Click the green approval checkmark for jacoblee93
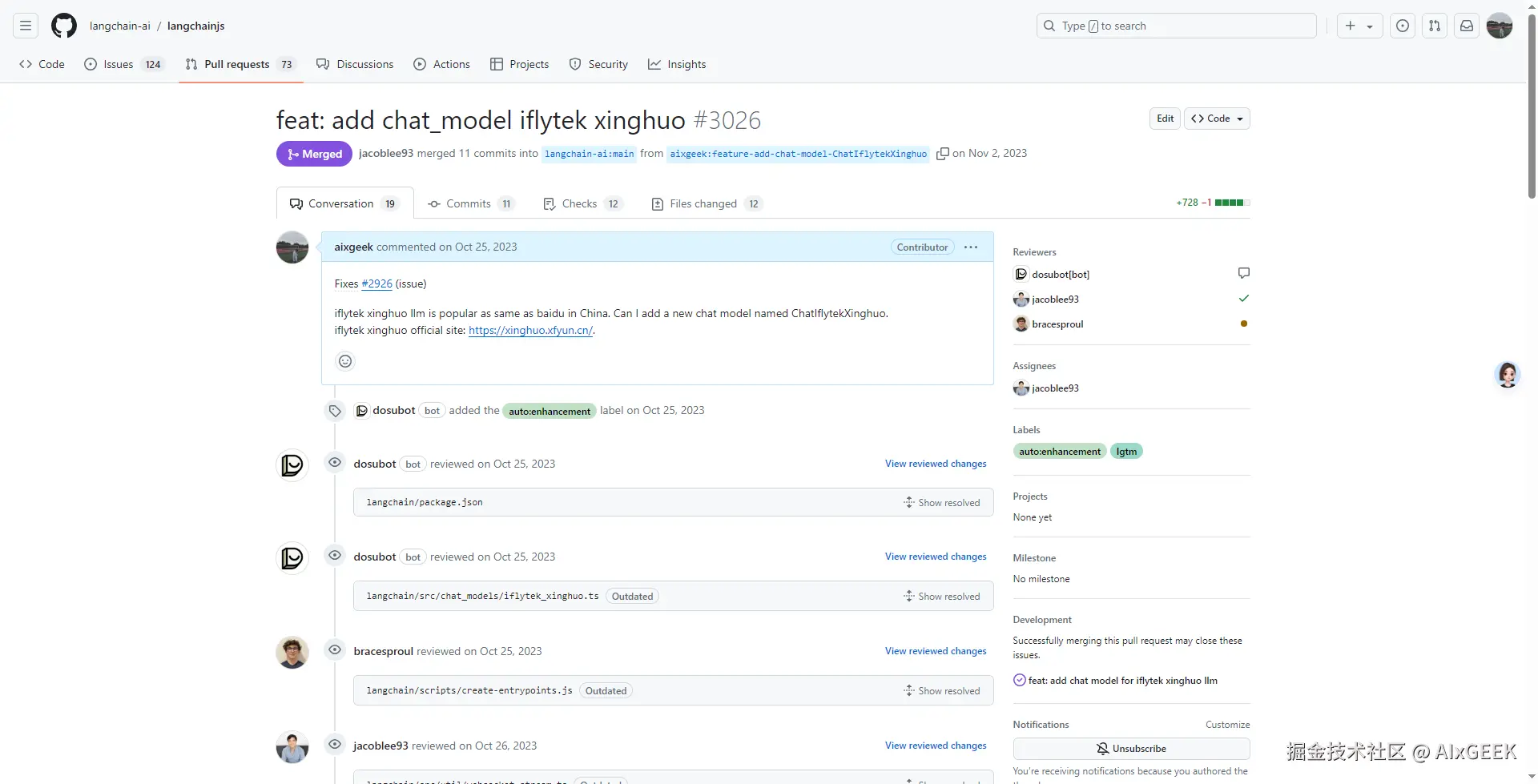Viewport: 1538px width, 784px height. pyautogui.click(x=1243, y=299)
